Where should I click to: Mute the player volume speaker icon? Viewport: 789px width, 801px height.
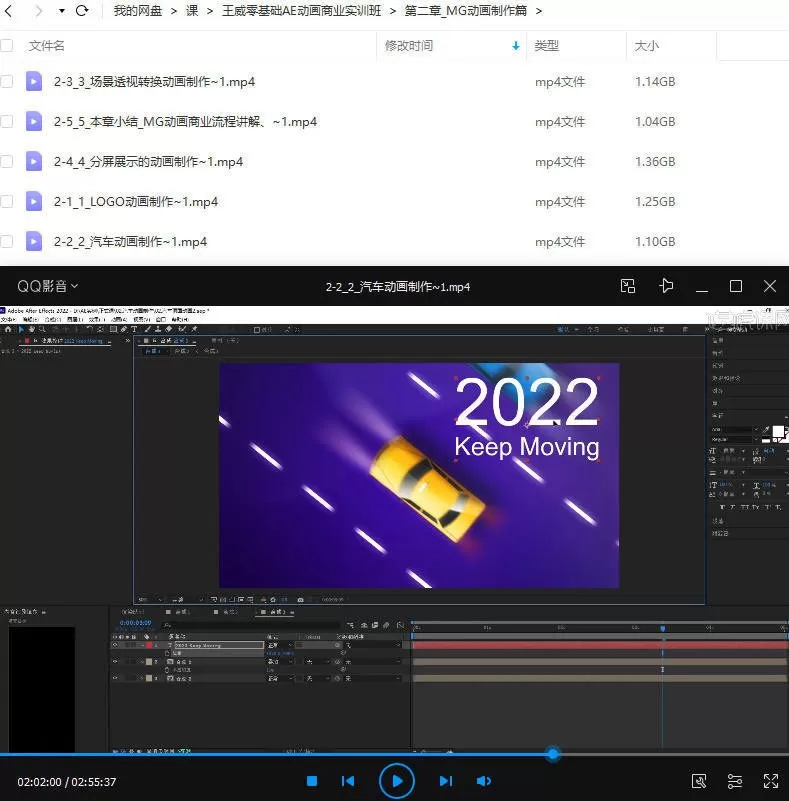coord(484,781)
